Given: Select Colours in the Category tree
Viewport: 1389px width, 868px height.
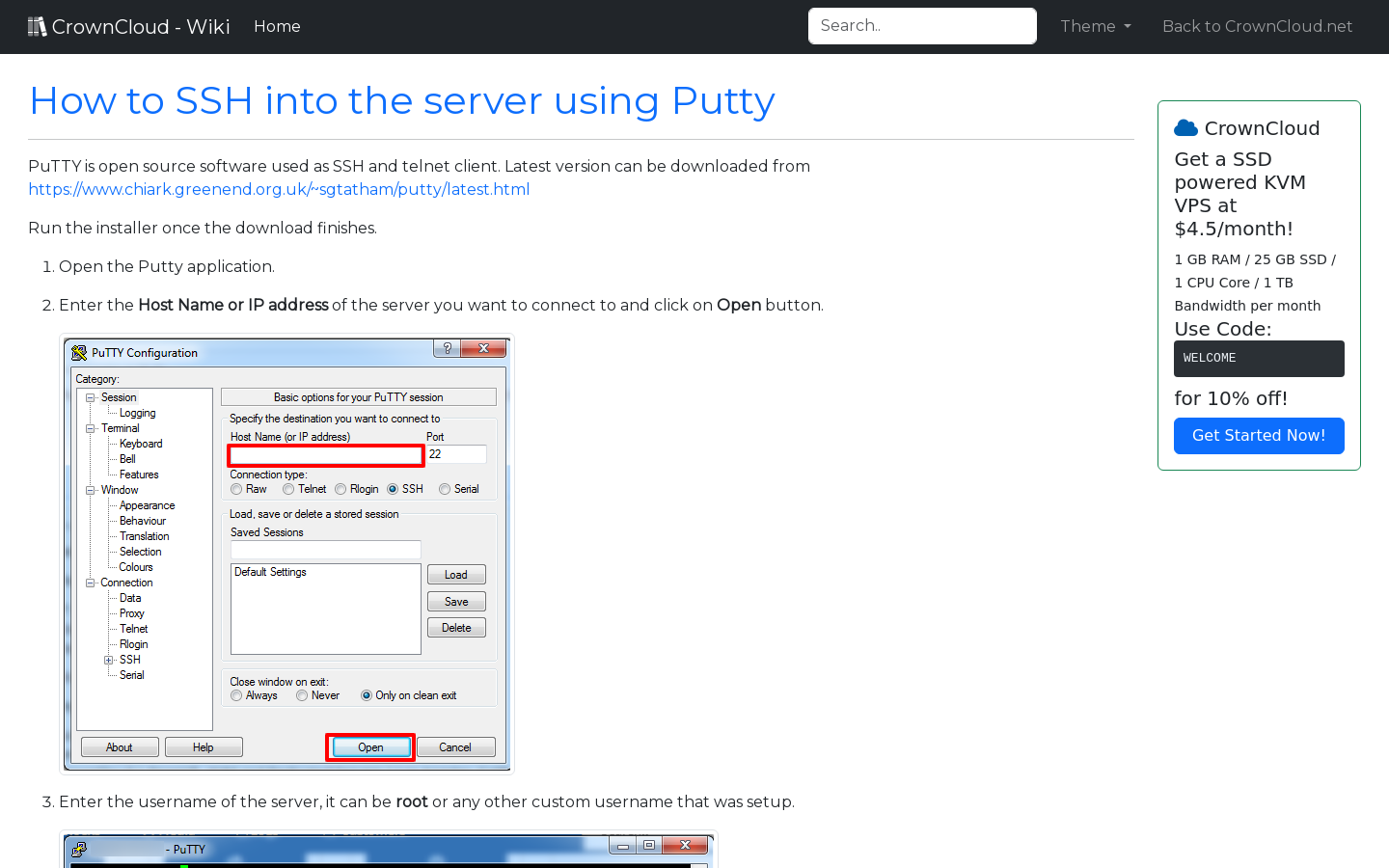Looking at the screenshot, I should (136, 567).
